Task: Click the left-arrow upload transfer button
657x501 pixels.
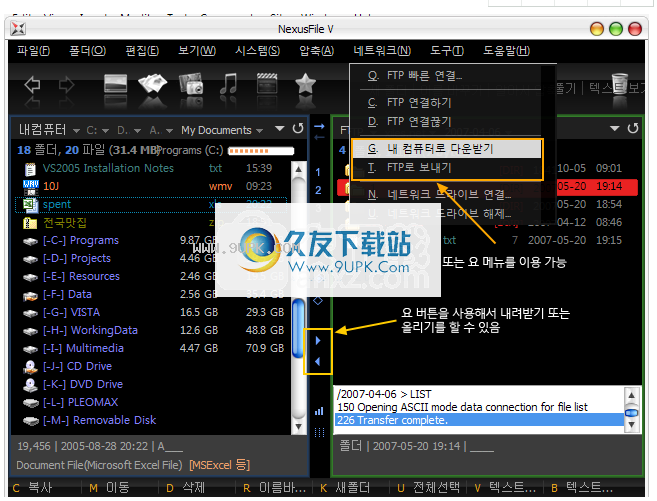Action: [x=318, y=362]
